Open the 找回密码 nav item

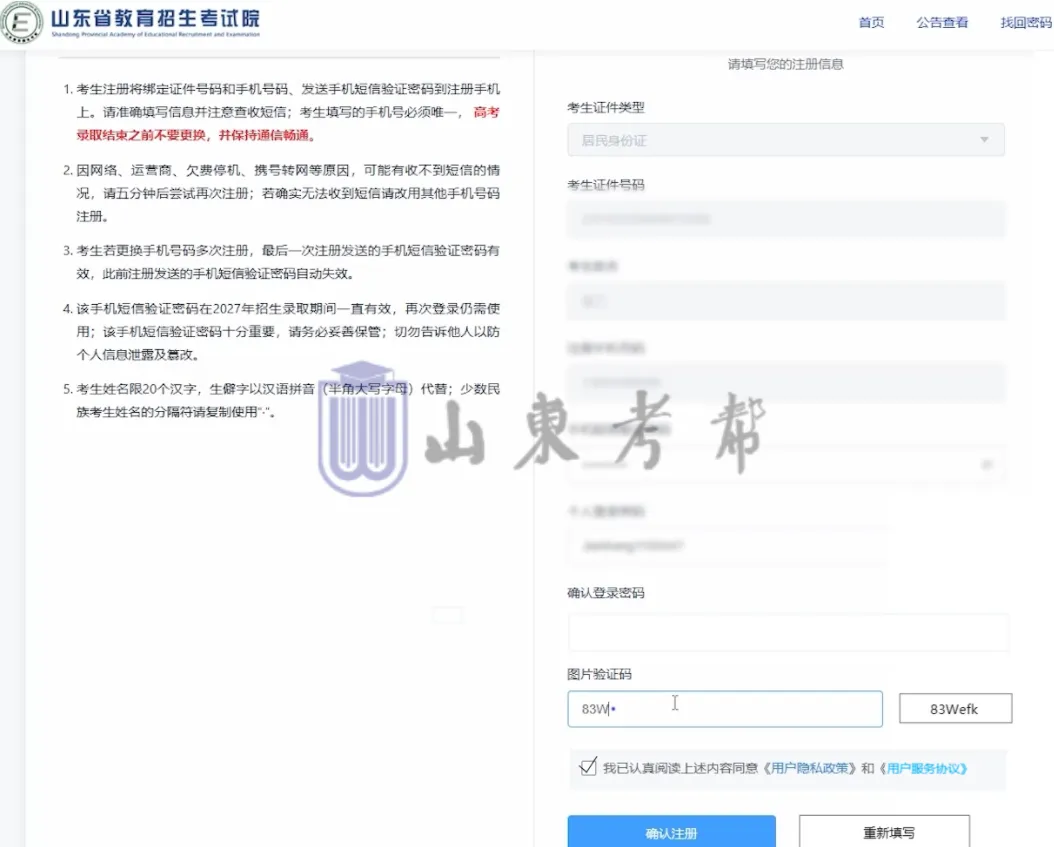click(x=1026, y=22)
